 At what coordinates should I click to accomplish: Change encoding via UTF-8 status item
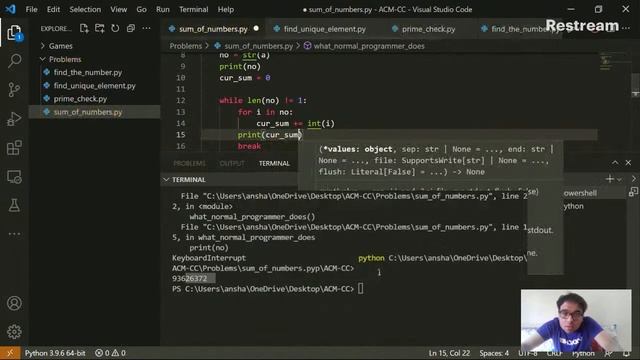point(528,353)
